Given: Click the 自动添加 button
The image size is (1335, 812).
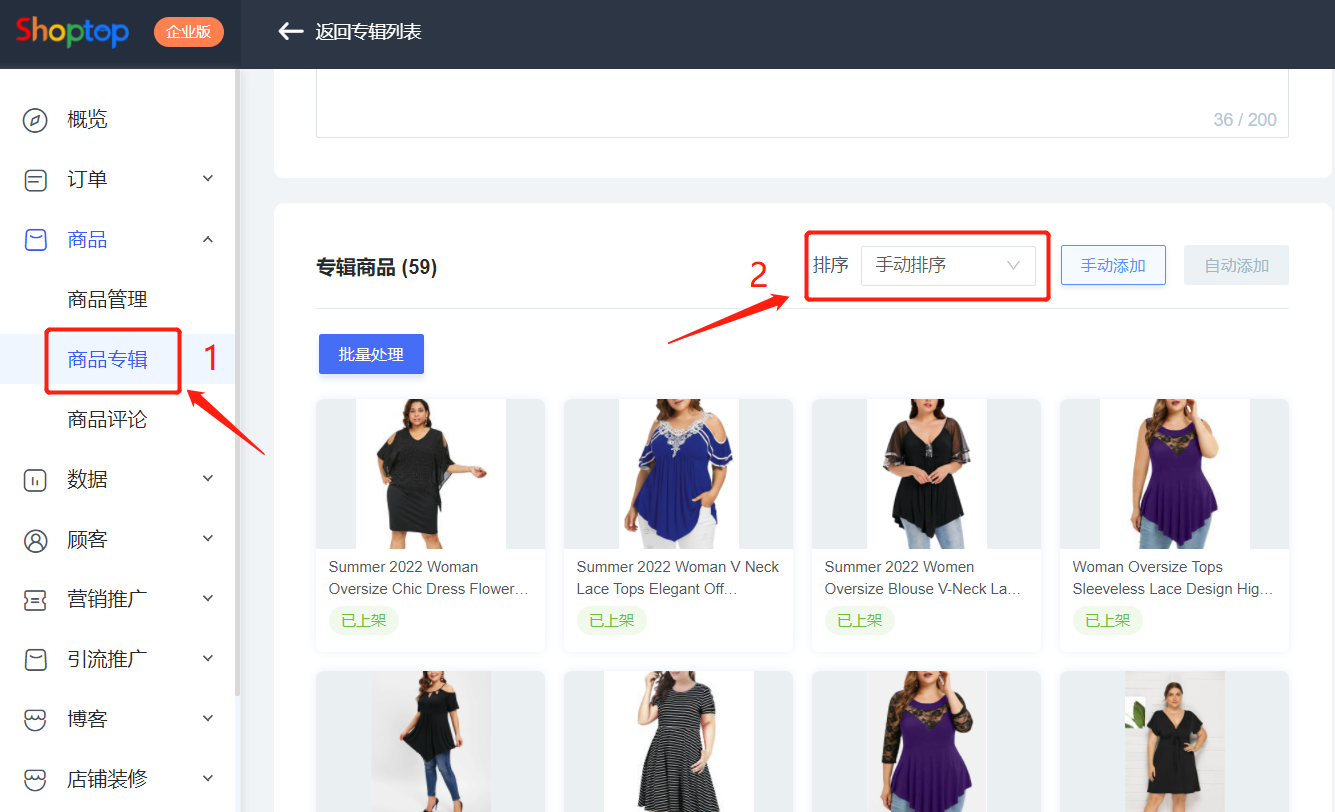Looking at the screenshot, I should (x=1237, y=265).
